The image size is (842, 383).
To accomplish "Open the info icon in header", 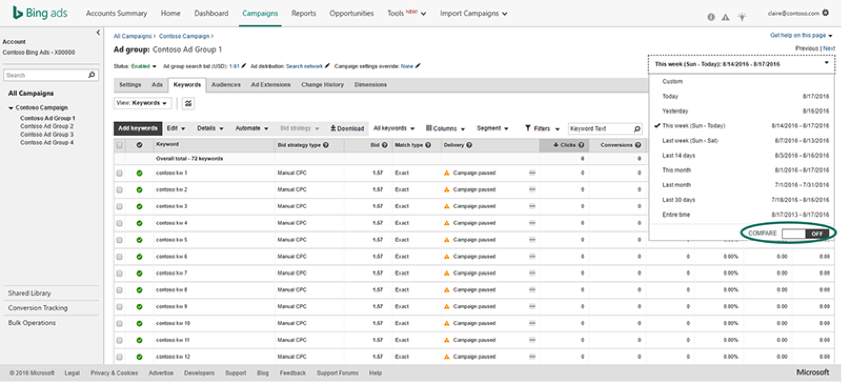I will click(711, 17).
